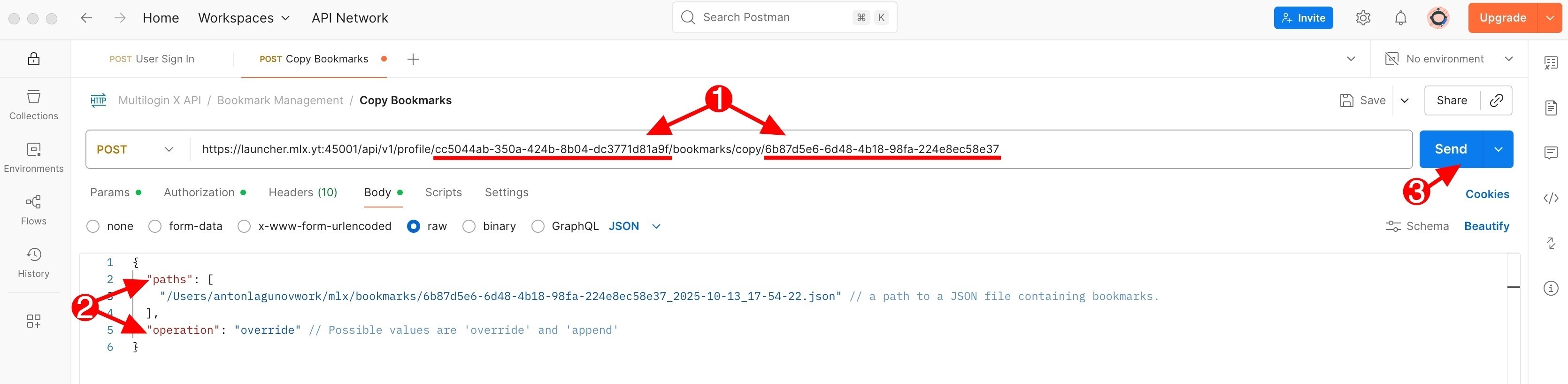Click the Share button

click(1452, 100)
